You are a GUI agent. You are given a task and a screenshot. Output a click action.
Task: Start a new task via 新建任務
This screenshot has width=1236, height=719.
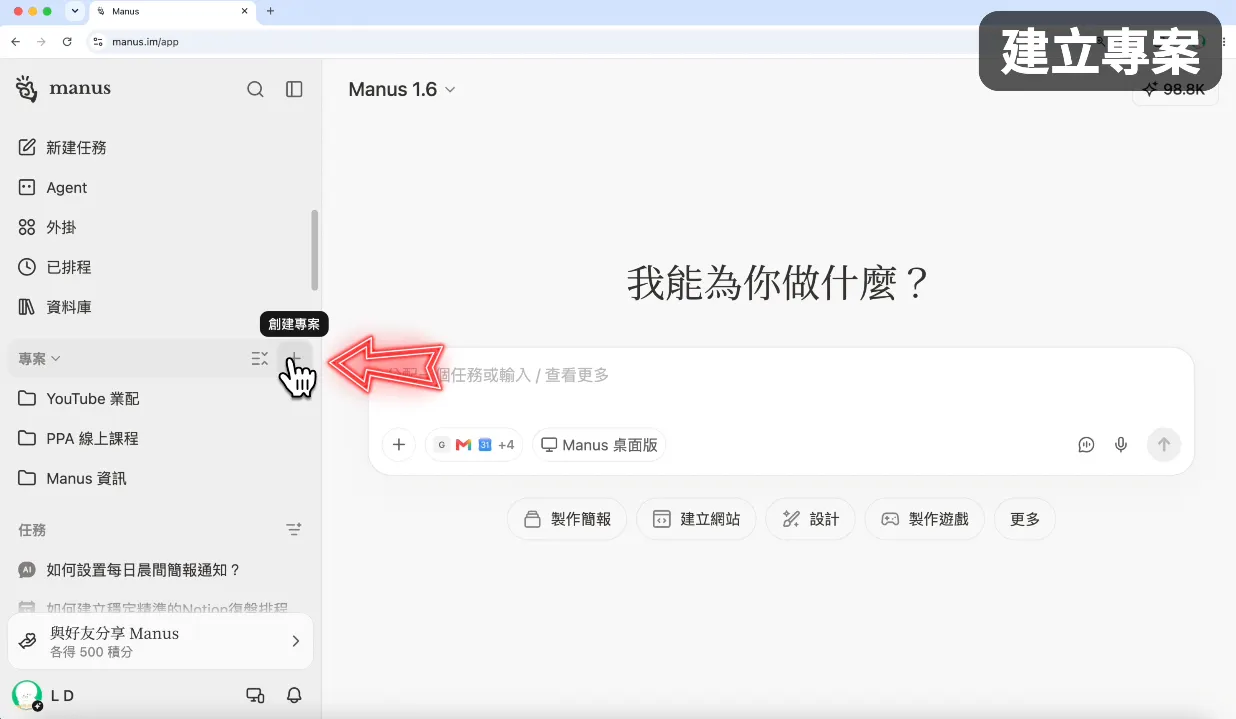160,147
